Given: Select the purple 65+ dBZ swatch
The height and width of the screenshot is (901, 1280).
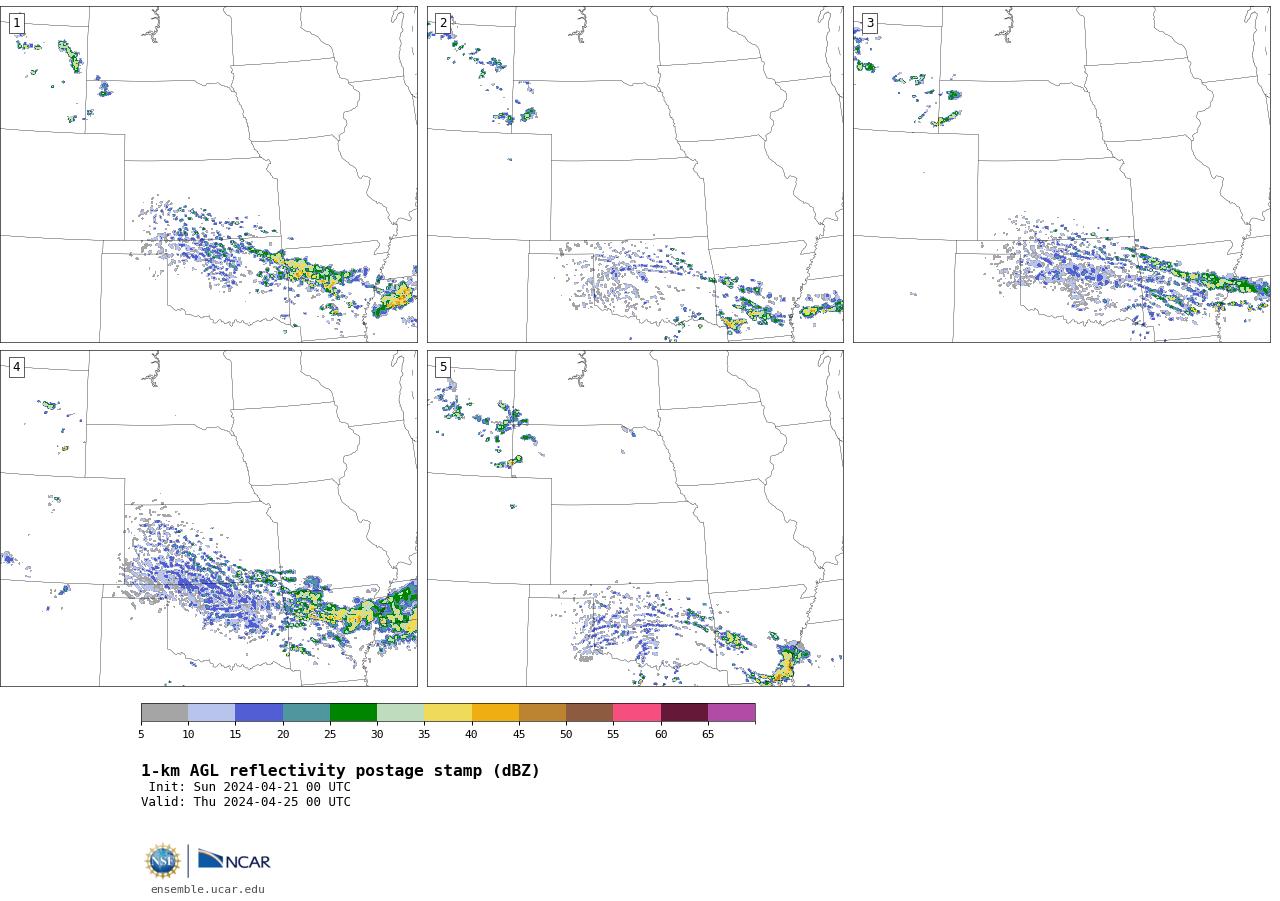Looking at the screenshot, I should point(731,713).
